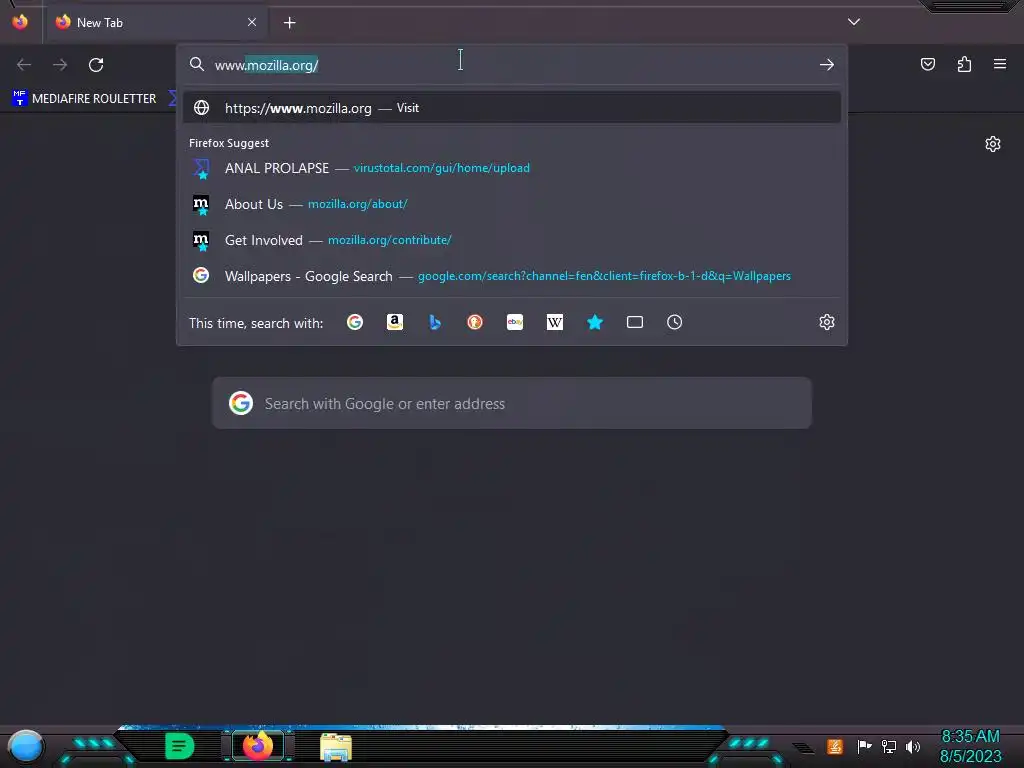The width and height of the screenshot is (1024, 768).
Task: Open a new tab with plus button
Action: click(289, 23)
